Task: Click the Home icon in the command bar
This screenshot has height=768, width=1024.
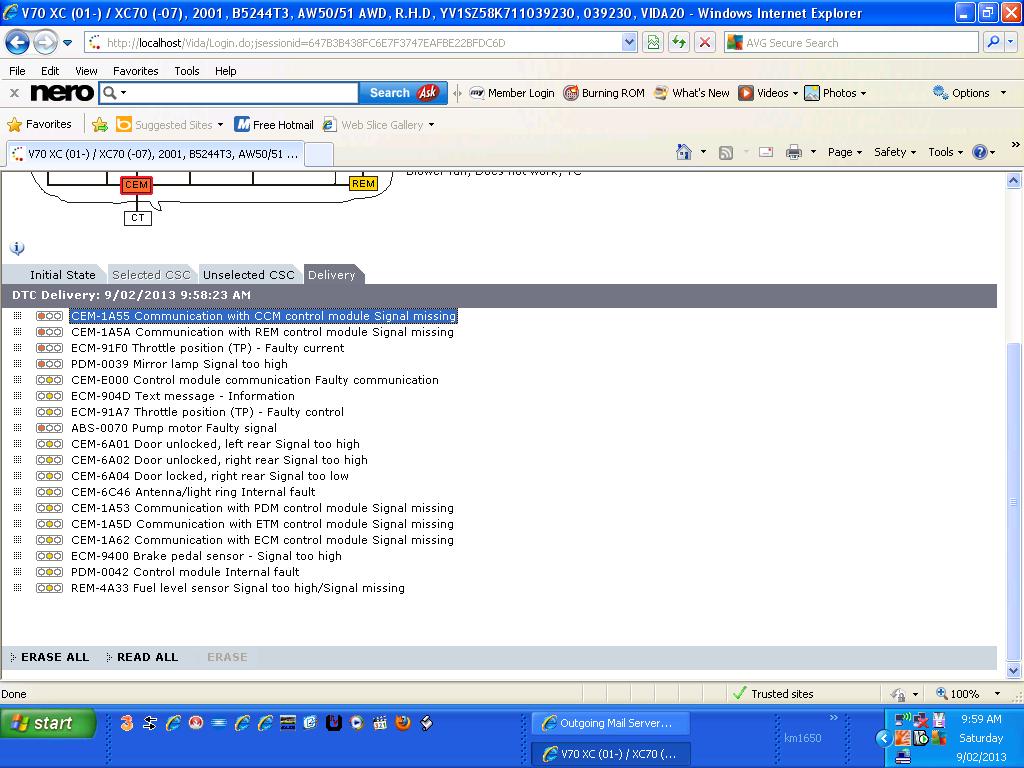Action: pos(684,152)
